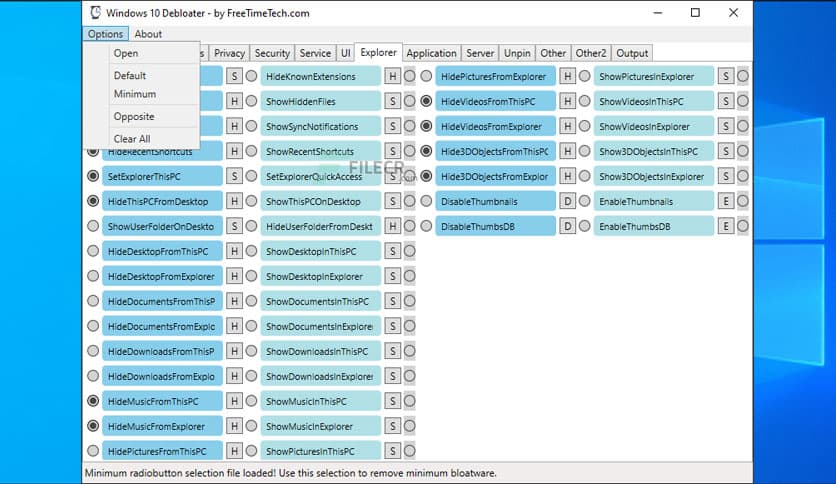The image size is (836, 484).
Task: Click the ShowSyncNotifications button
Action: pyautogui.click(x=320, y=126)
